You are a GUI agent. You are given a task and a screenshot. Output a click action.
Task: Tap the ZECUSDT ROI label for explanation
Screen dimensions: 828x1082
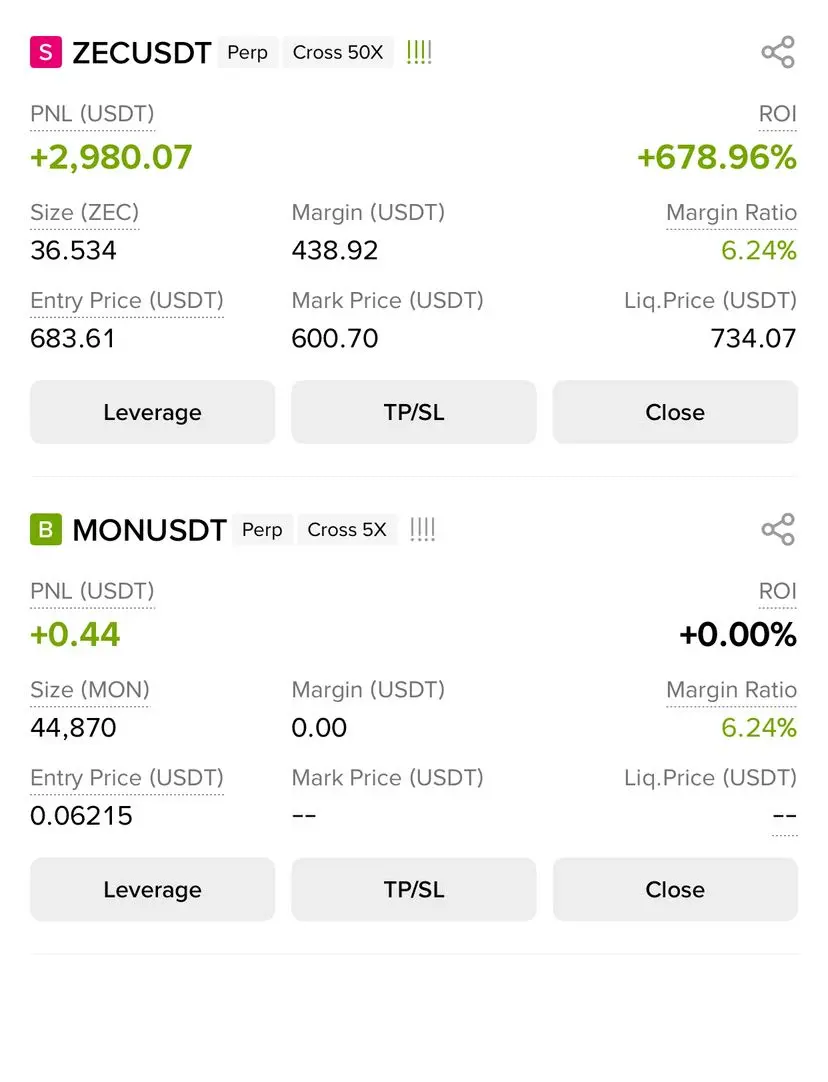pyautogui.click(x=778, y=114)
